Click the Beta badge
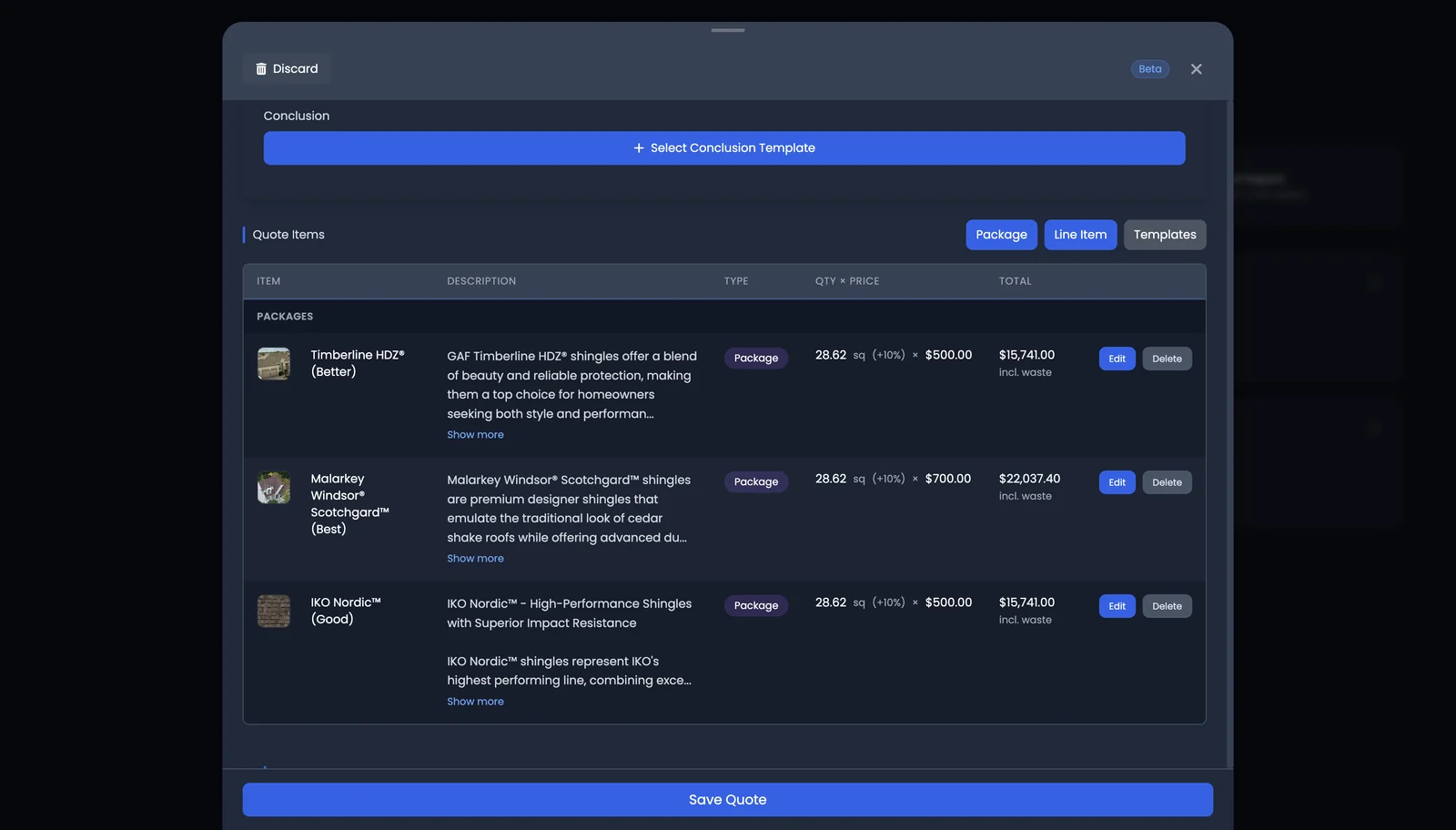The height and width of the screenshot is (830, 1456). click(x=1150, y=69)
